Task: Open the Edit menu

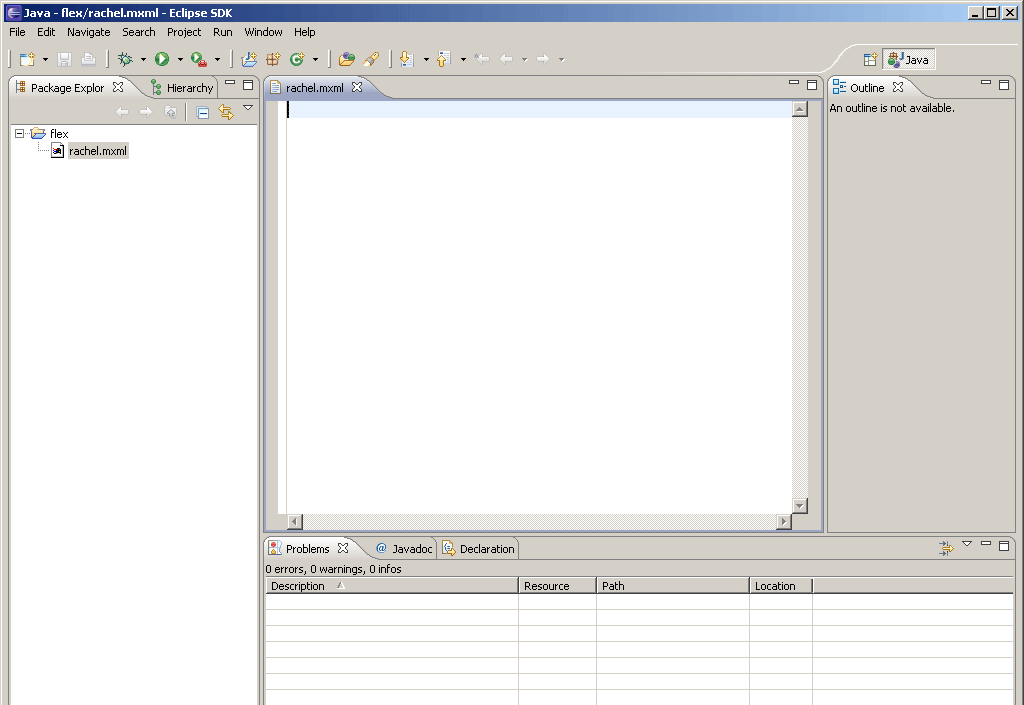Action: pyautogui.click(x=46, y=32)
